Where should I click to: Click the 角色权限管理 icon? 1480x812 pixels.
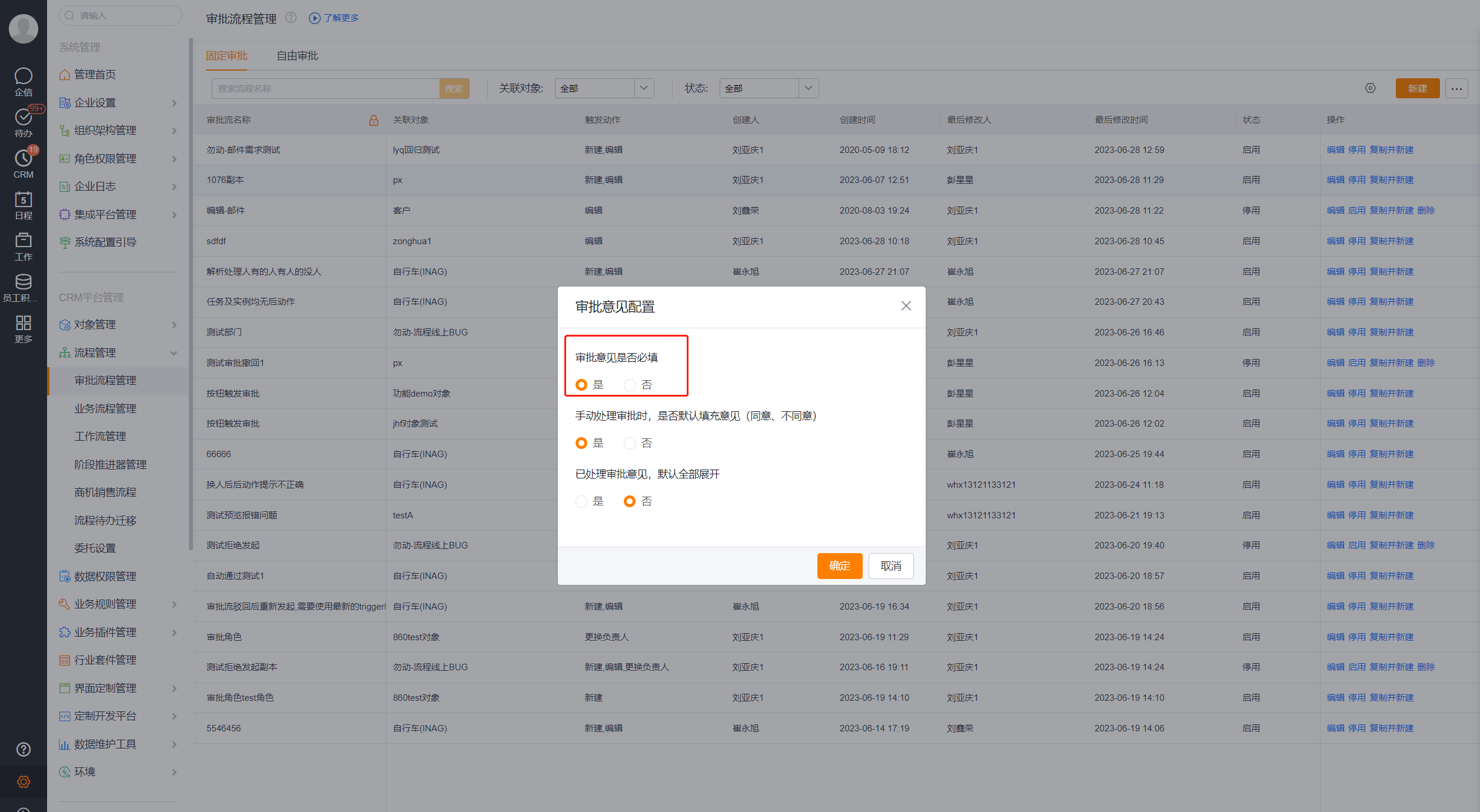tap(65, 159)
